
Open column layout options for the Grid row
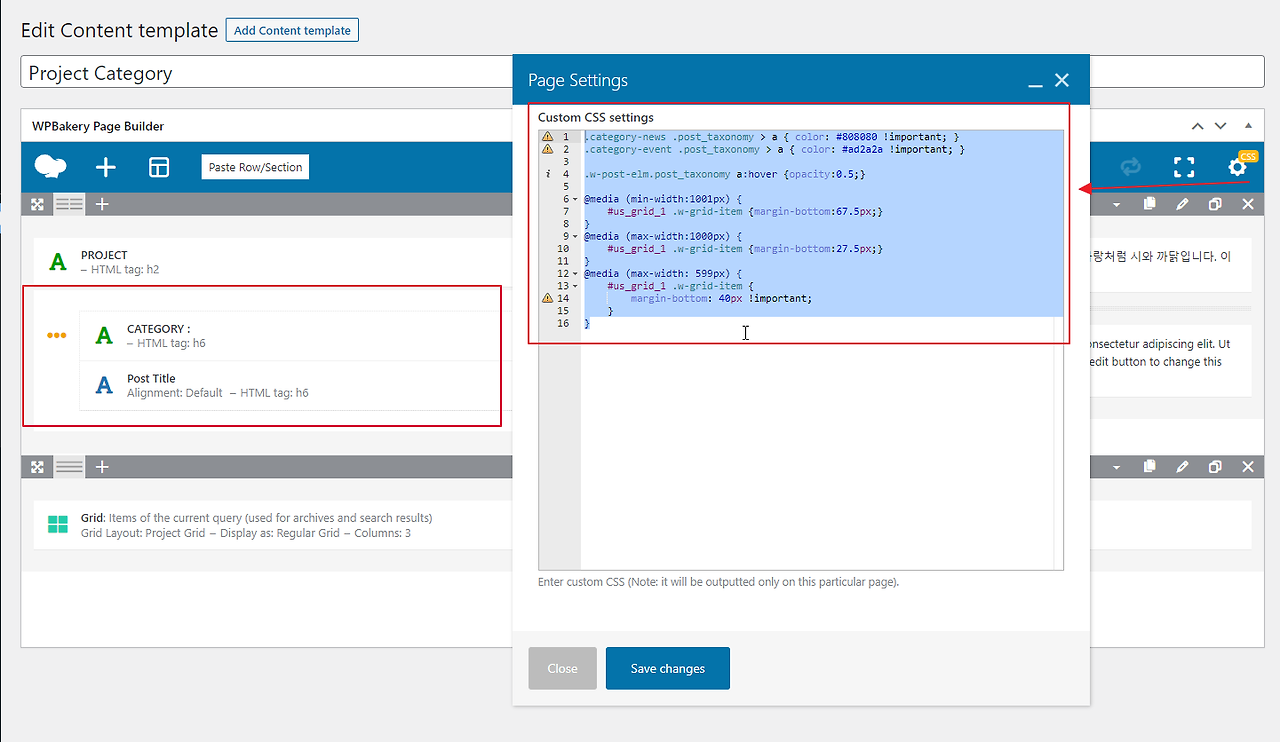click(x=69, y=467)
